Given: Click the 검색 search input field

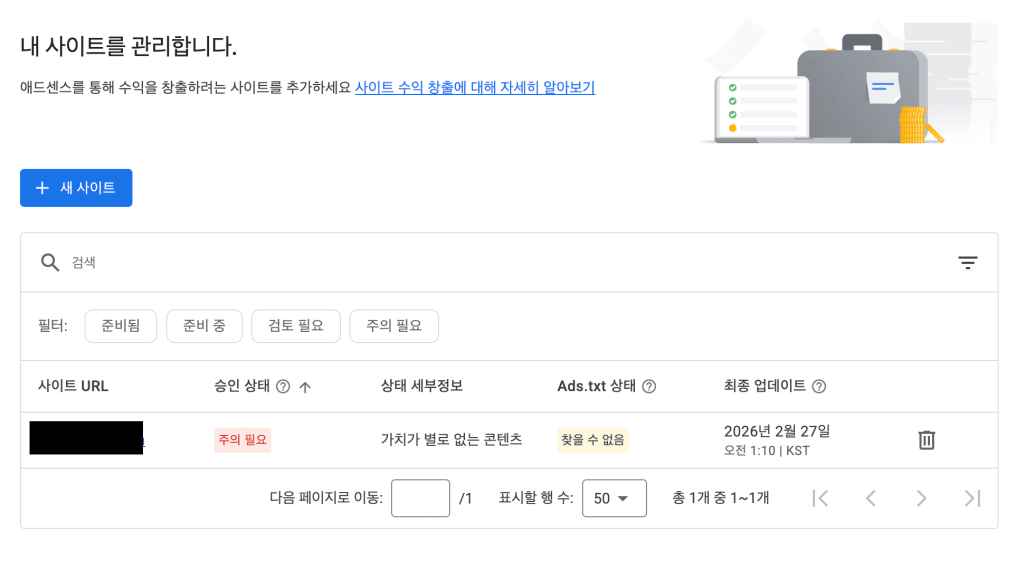Looking at the screenshot, I should pyautogui.click(x=500, y=263).
